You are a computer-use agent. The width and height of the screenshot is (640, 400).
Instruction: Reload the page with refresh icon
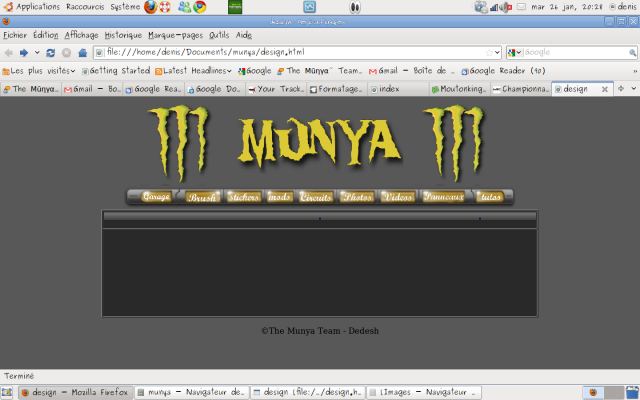click(51, 53)
